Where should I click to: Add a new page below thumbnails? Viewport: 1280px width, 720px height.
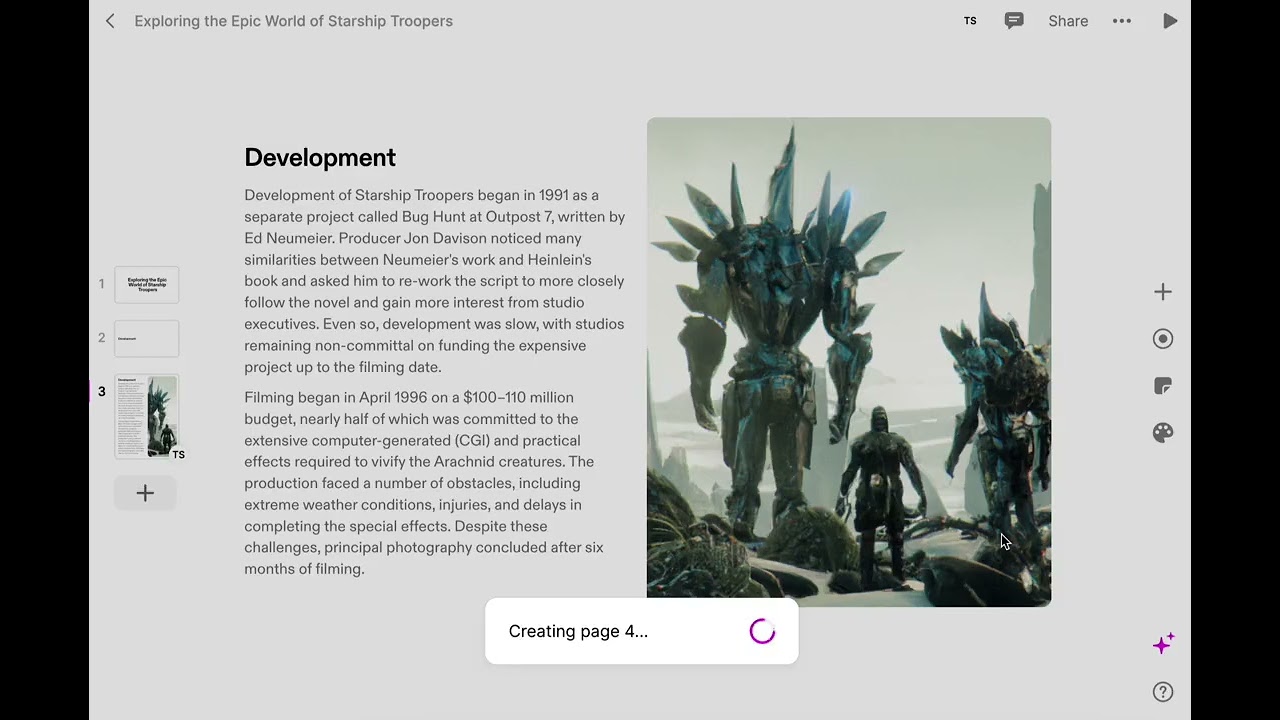point(145,493)
